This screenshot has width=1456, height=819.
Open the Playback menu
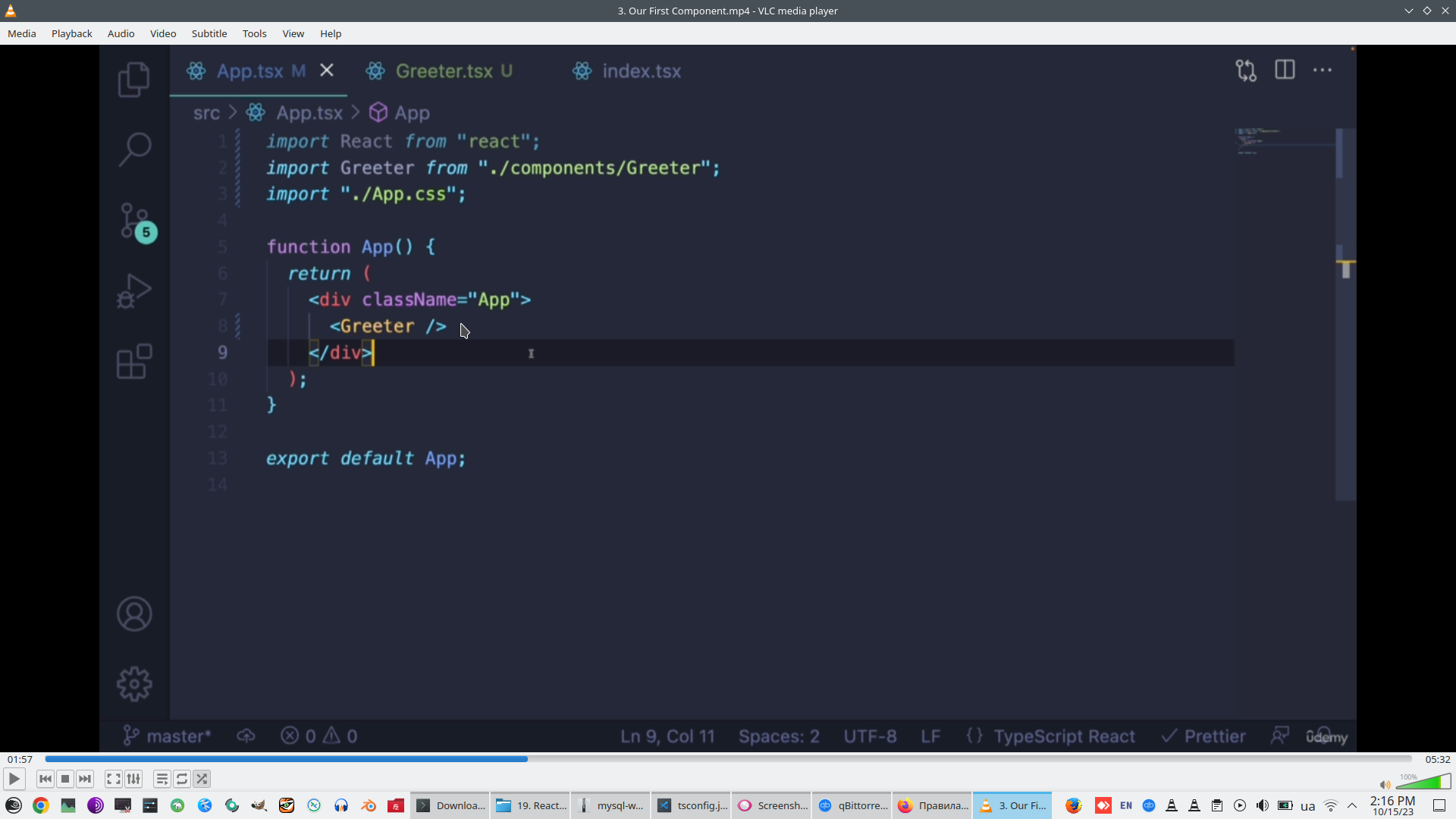[71, 33]
